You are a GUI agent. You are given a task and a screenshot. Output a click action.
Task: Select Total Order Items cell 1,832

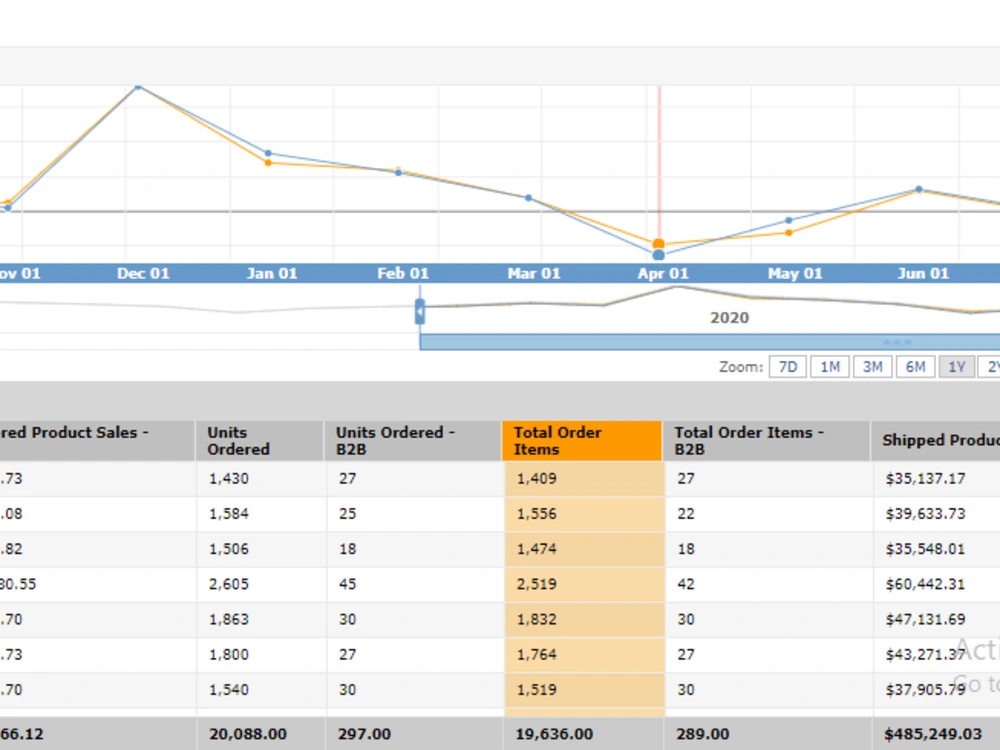coord(584,619)
